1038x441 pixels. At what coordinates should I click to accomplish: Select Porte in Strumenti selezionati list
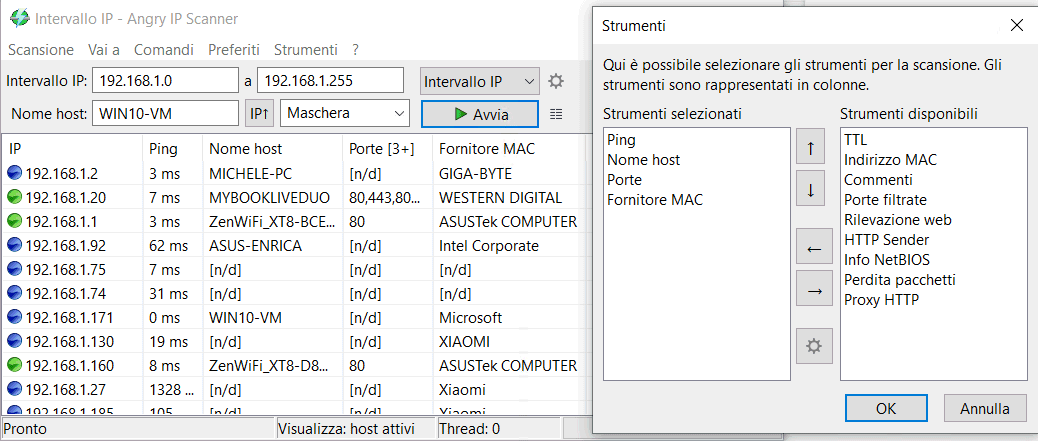click(x=624, y=179)
